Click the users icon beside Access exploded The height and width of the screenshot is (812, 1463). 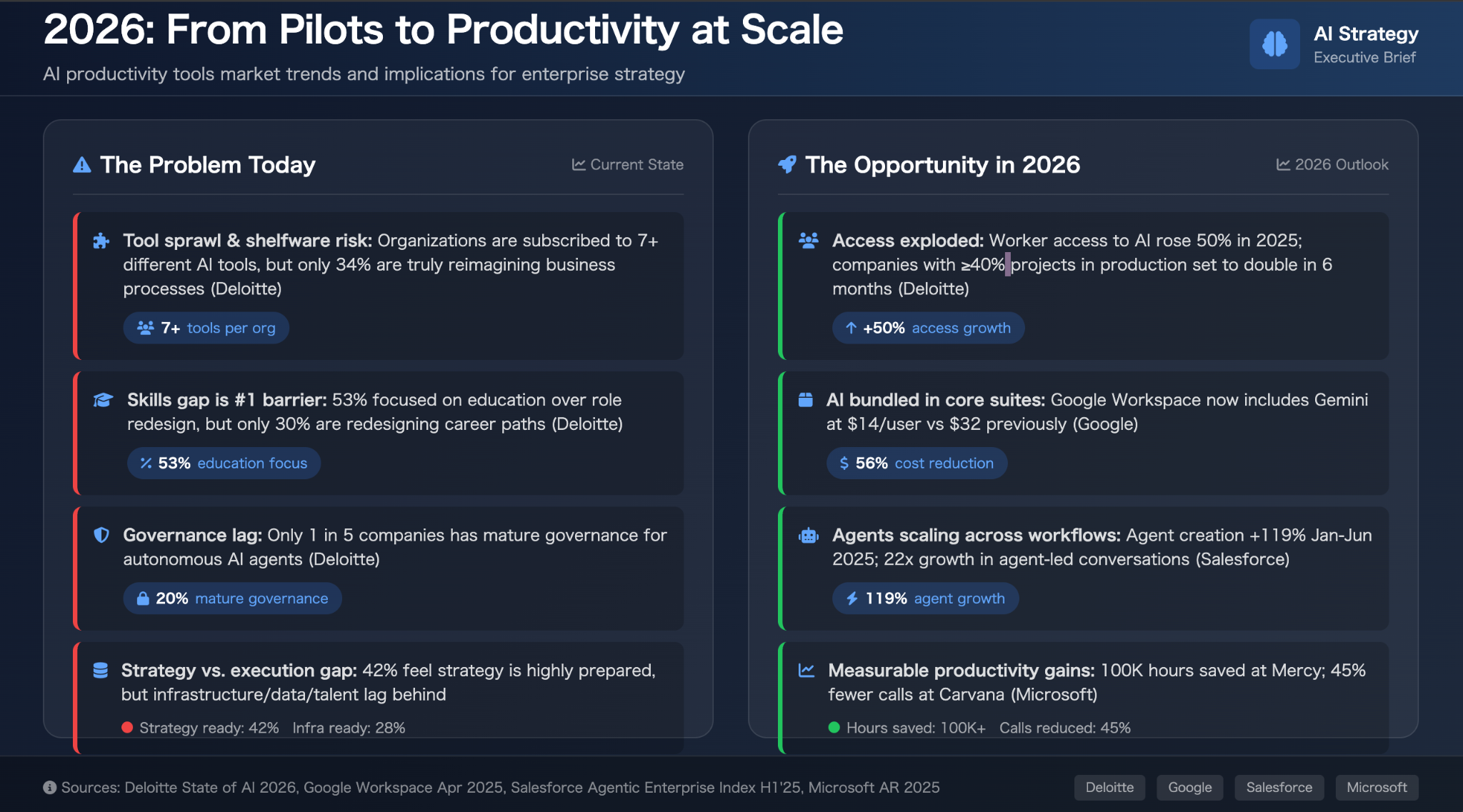[x=809, y=241]
